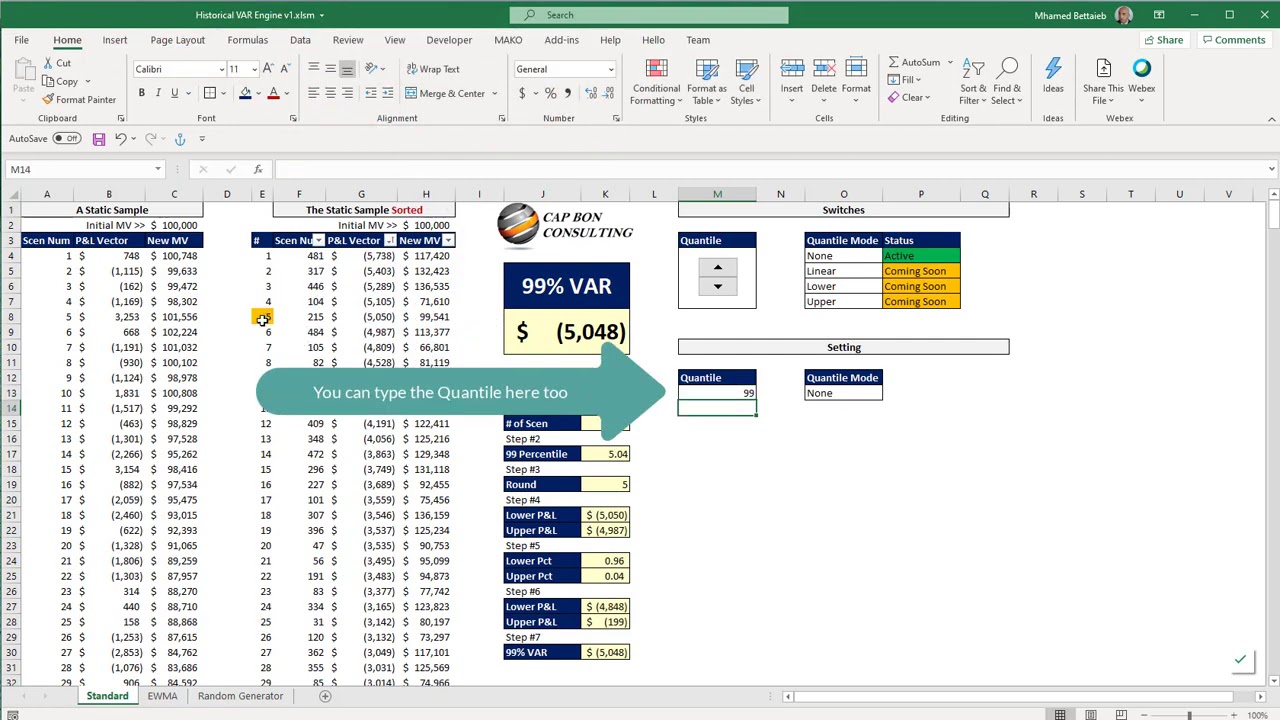Click the Paste button
This screenshot has height=720, width=1280.
coord(23,78)
